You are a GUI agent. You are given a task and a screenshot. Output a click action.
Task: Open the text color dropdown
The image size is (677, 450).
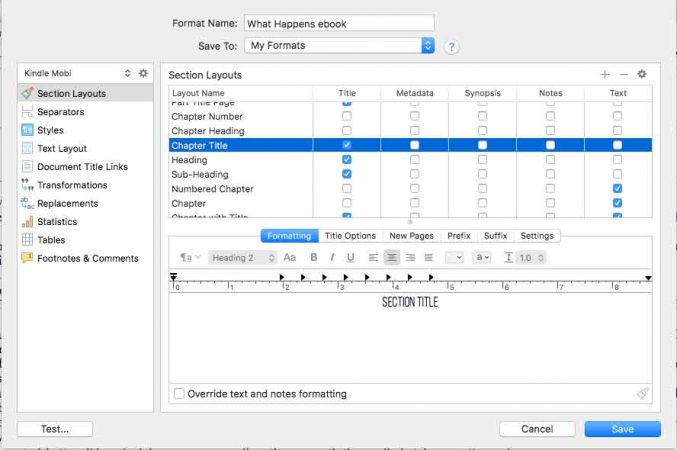click(x=454, y=258)
